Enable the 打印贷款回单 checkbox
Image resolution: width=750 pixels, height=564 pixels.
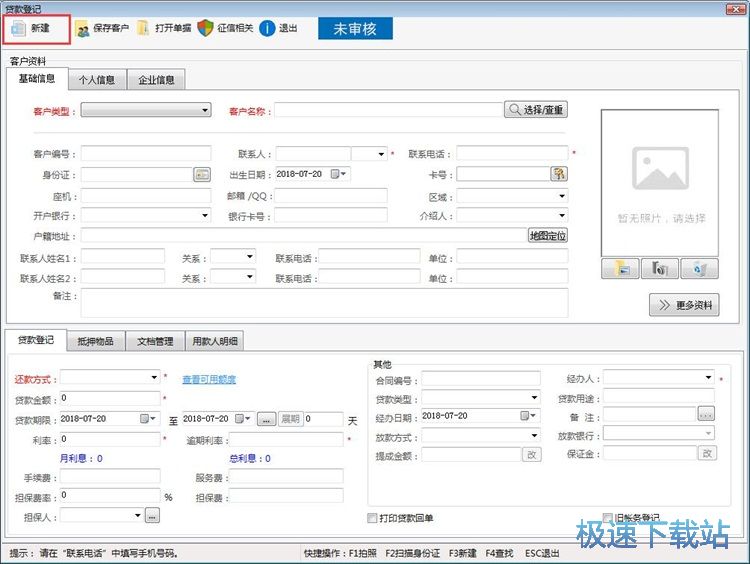tap(373, 518)
